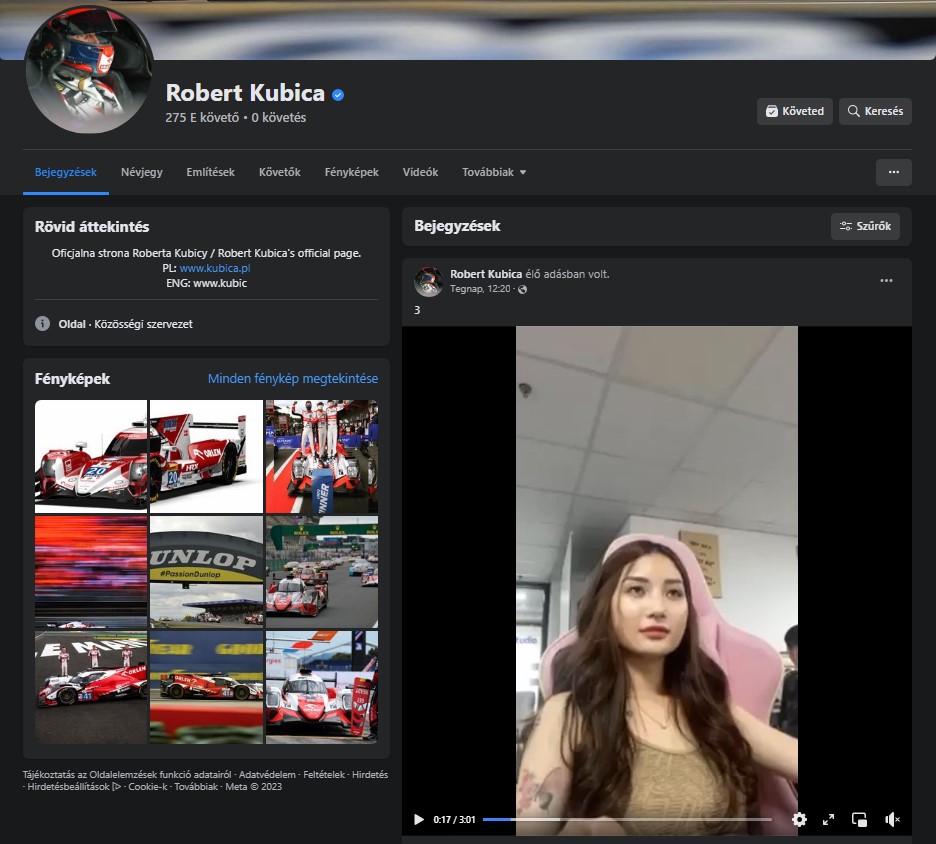
Task: Expand the footer Továbbiak link
Action: point(197,785)
